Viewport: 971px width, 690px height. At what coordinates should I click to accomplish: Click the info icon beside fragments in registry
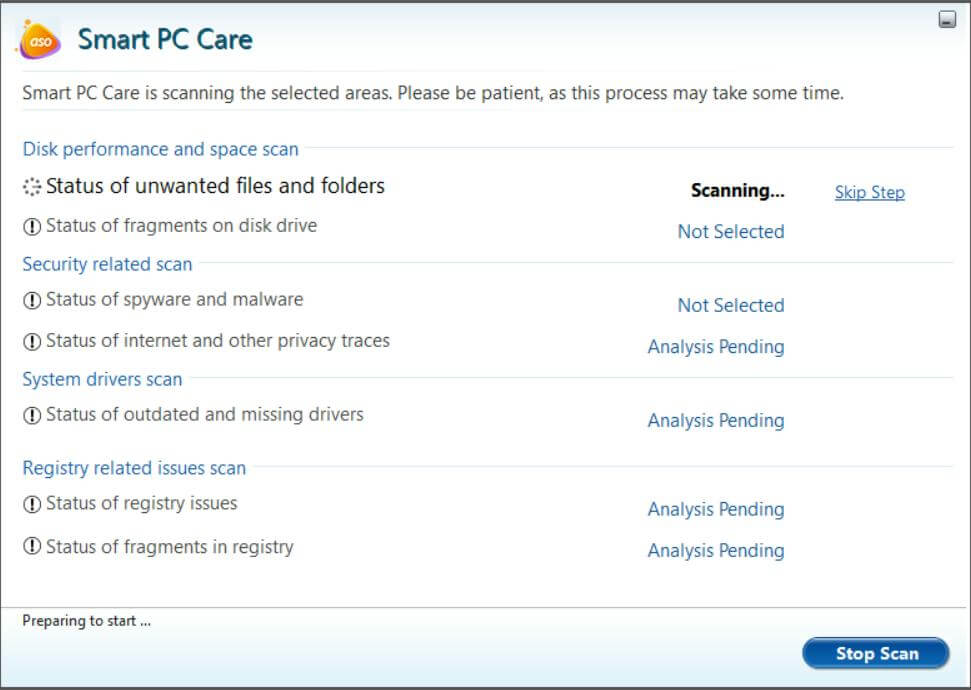click(x=32, y=547)
